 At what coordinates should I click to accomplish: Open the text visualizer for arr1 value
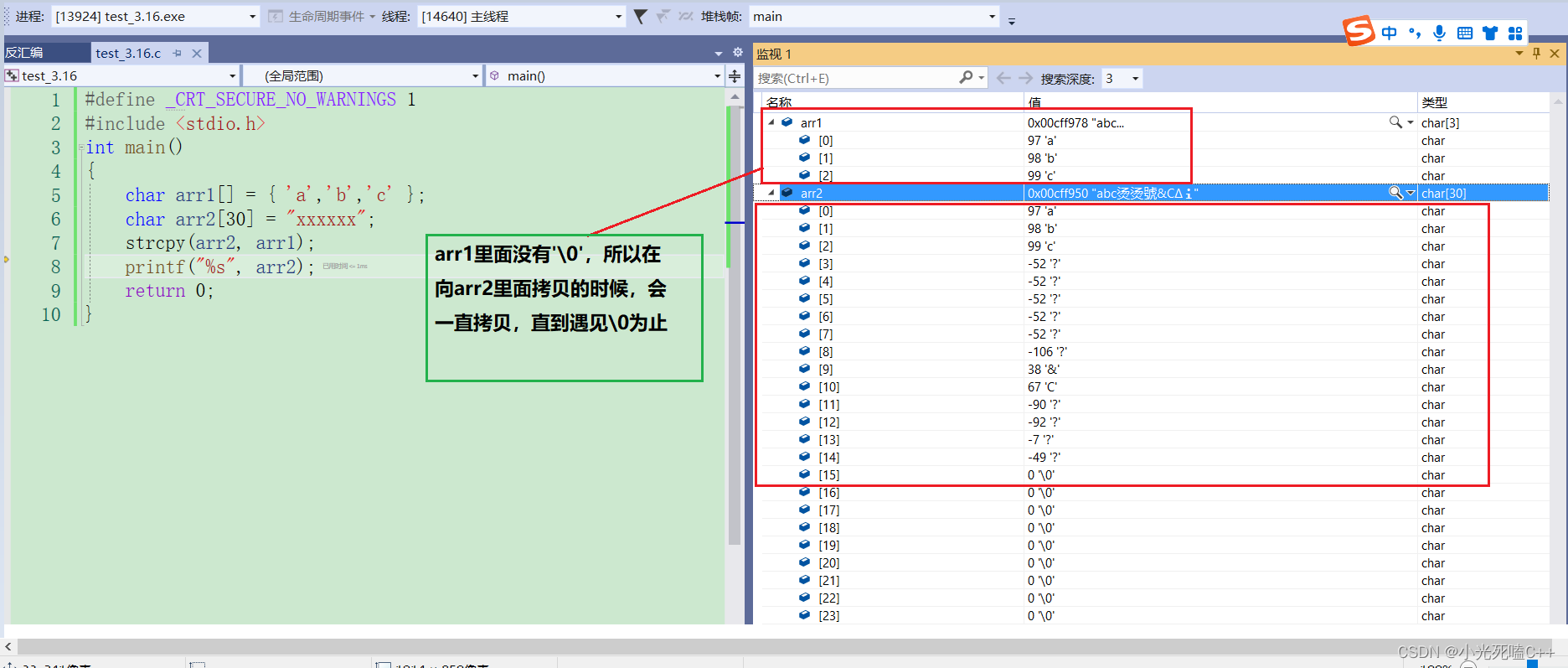point(1395,122)
